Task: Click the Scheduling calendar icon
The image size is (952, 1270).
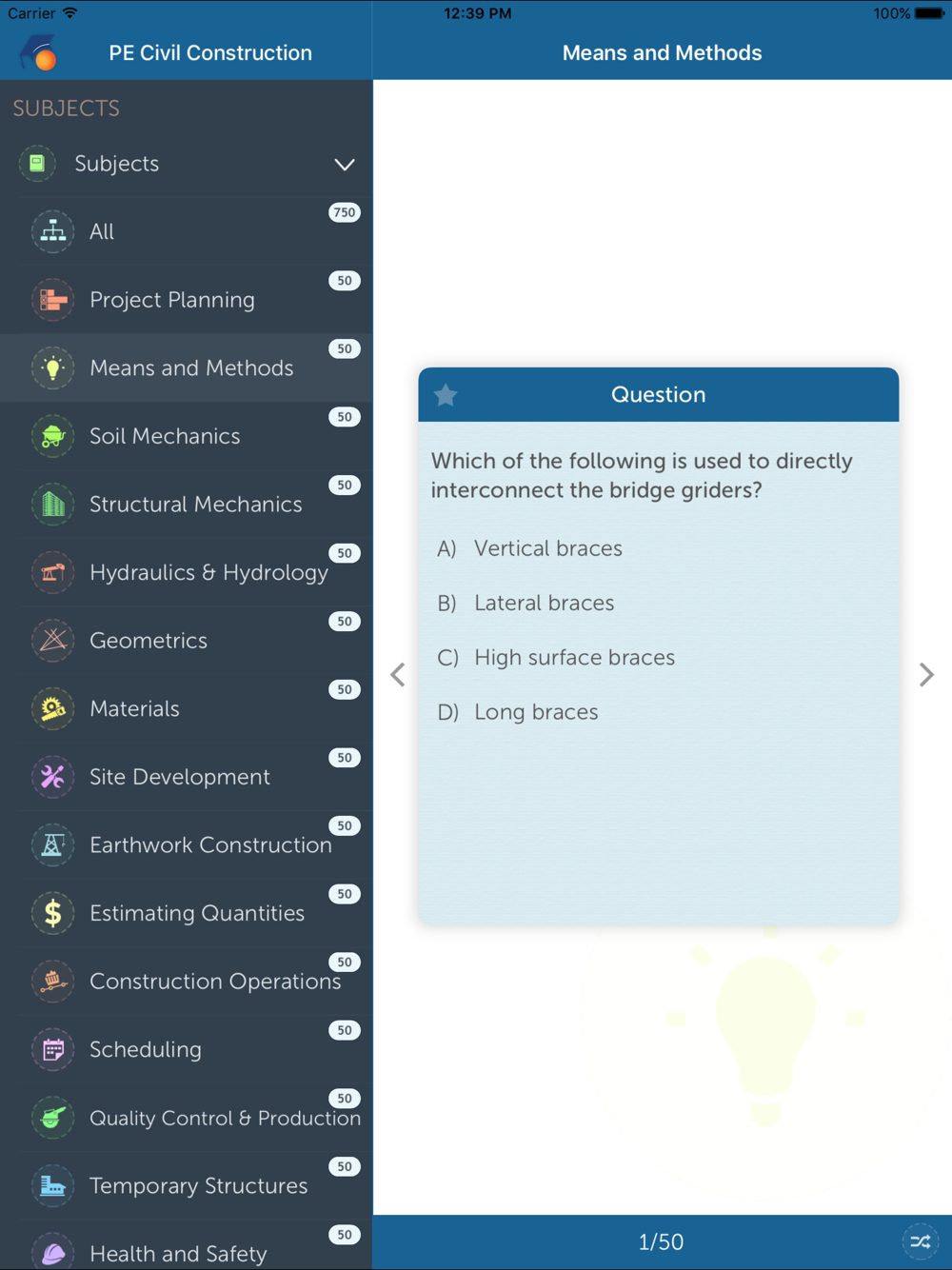Action: [53, 1049]
